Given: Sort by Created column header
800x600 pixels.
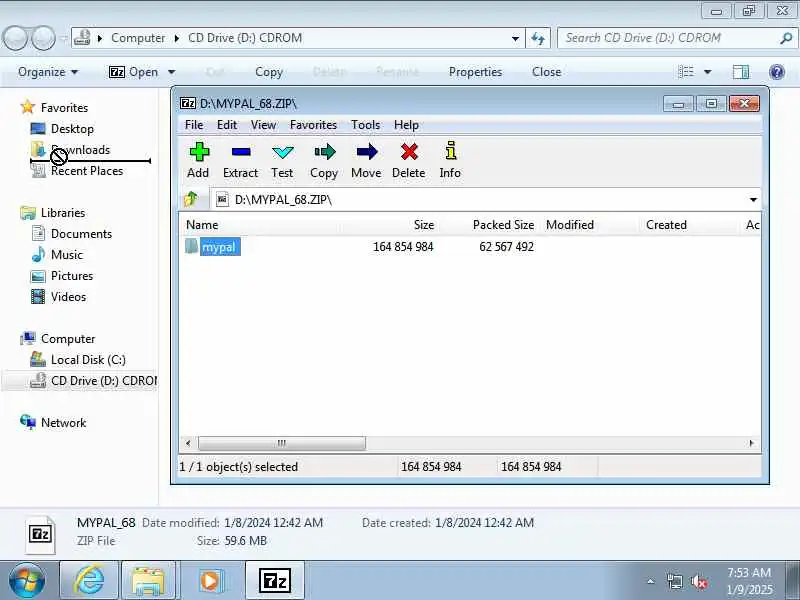Looking at the screenshot, I should click(x=666, y=225).
